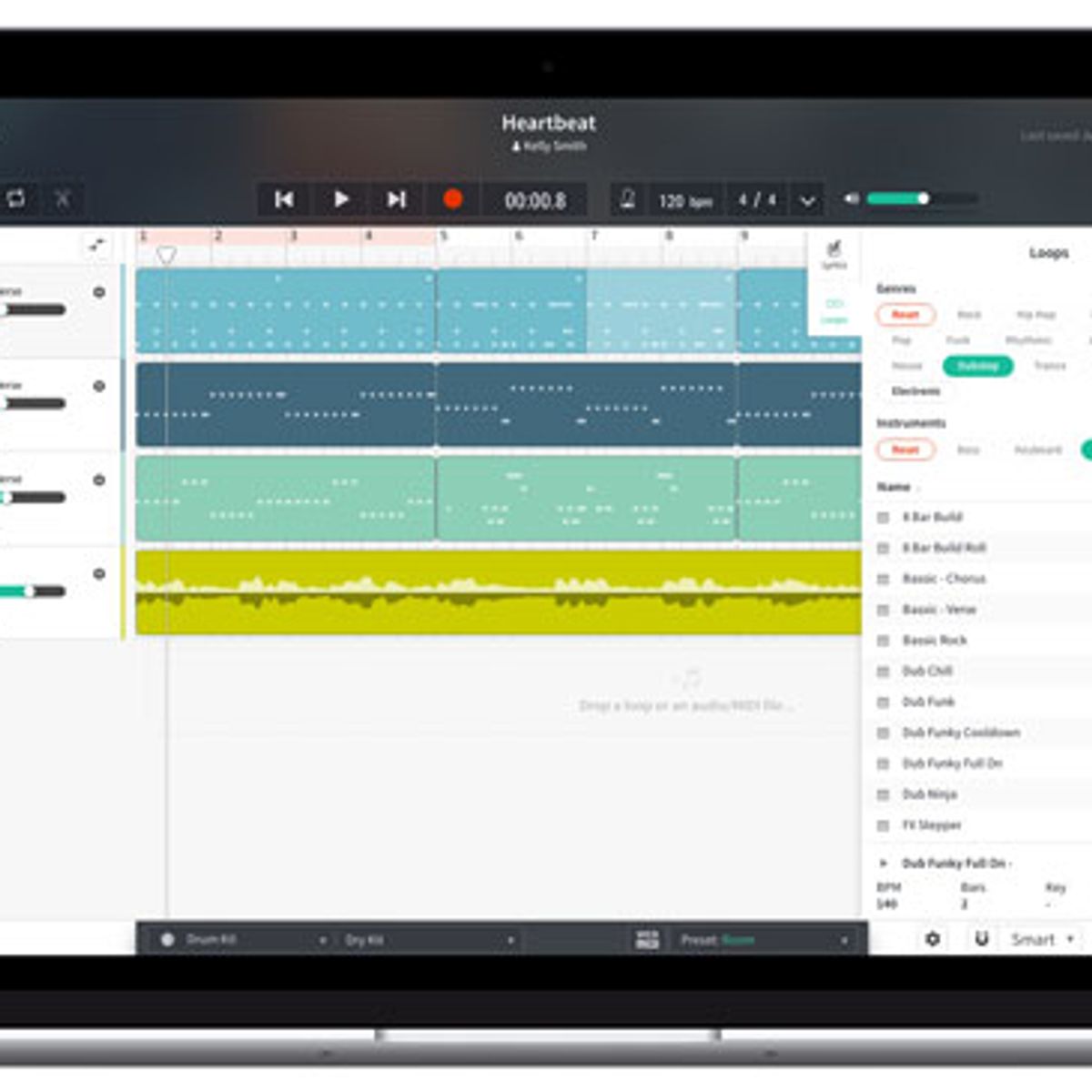Viewport: 1092px width, 1092px height.
Task: Open settings gear of the green track
Action: (99, 480)
